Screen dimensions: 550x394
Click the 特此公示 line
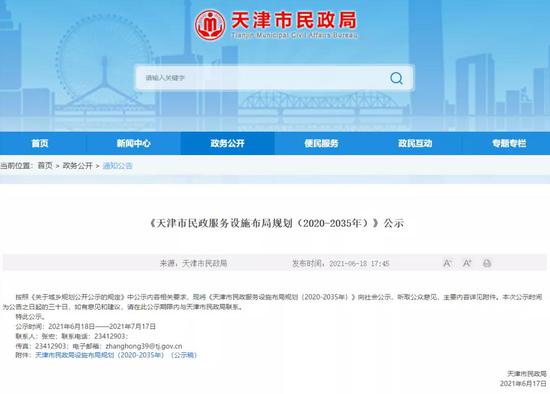[x=31, y=316]
